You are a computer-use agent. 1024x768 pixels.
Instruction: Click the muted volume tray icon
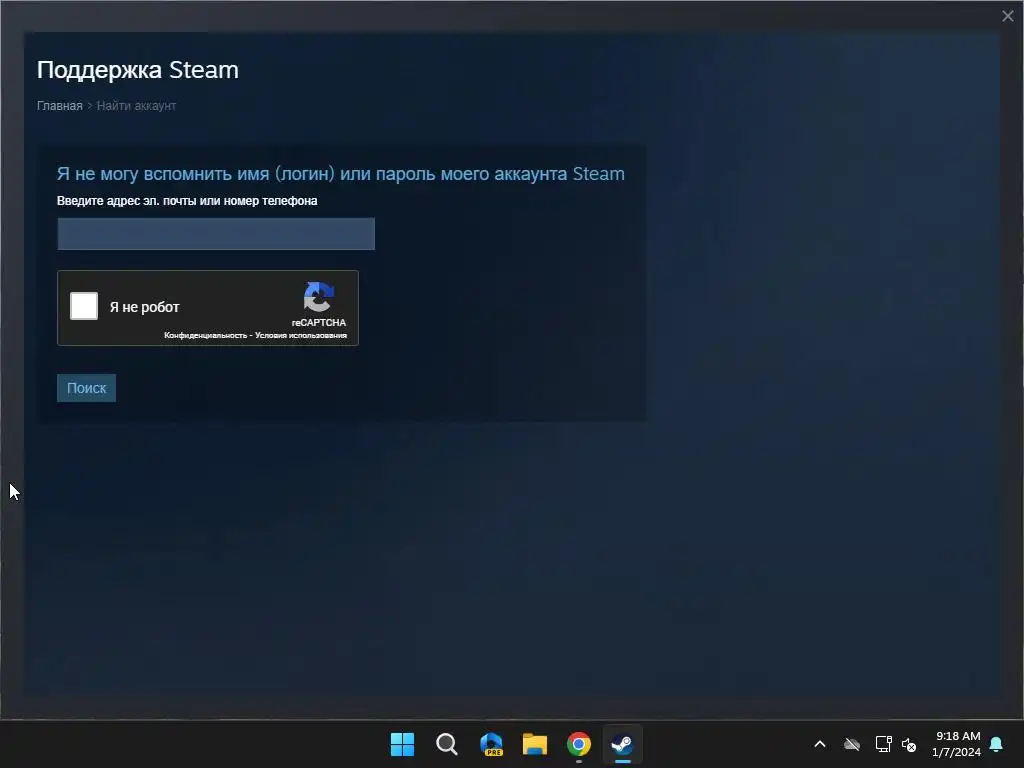909,744
